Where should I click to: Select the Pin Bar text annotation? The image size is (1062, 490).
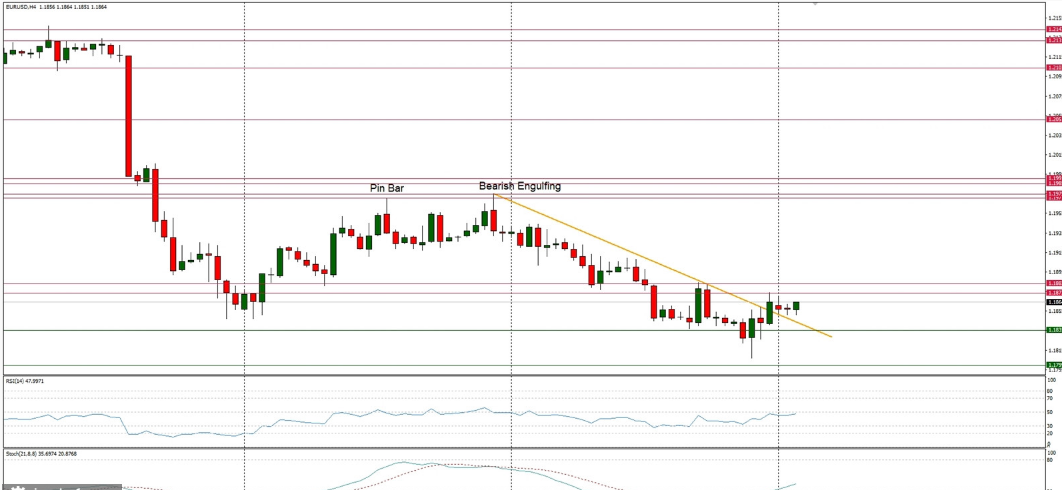click(387, 188)
